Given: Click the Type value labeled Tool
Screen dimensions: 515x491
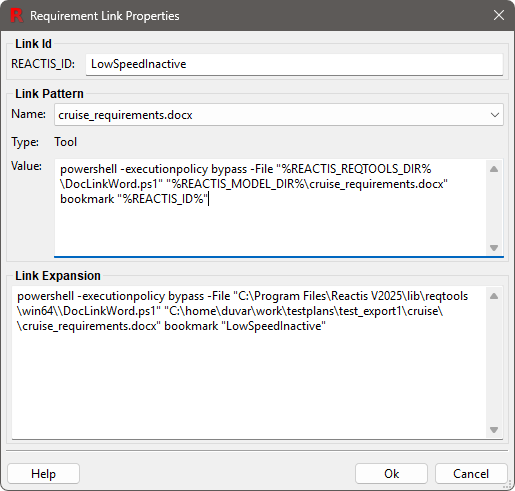Looking at the screenshot, I should tap(66, 142).
